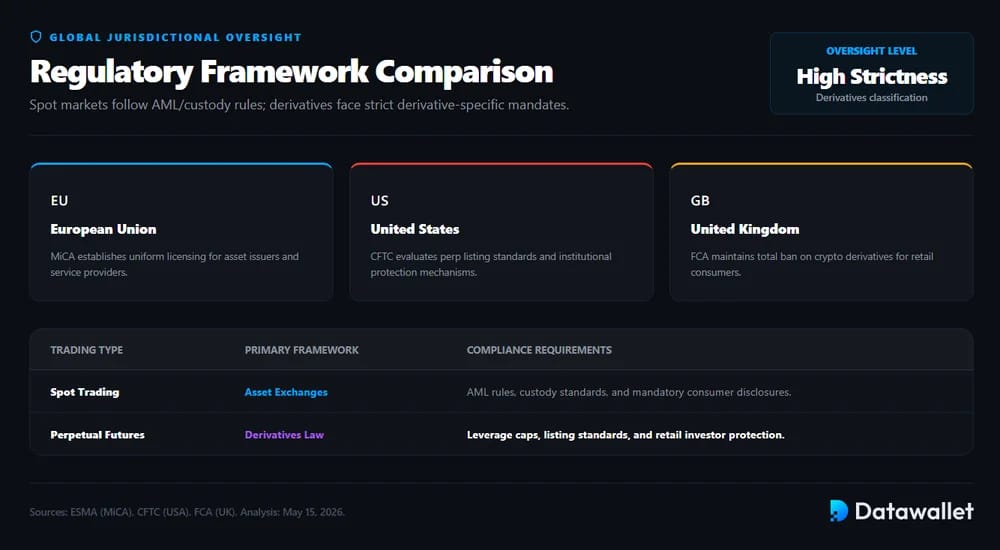This screenshot has height=550, width=1000.
Task: Click the Oversight Level label
Action: click(871, 51)
